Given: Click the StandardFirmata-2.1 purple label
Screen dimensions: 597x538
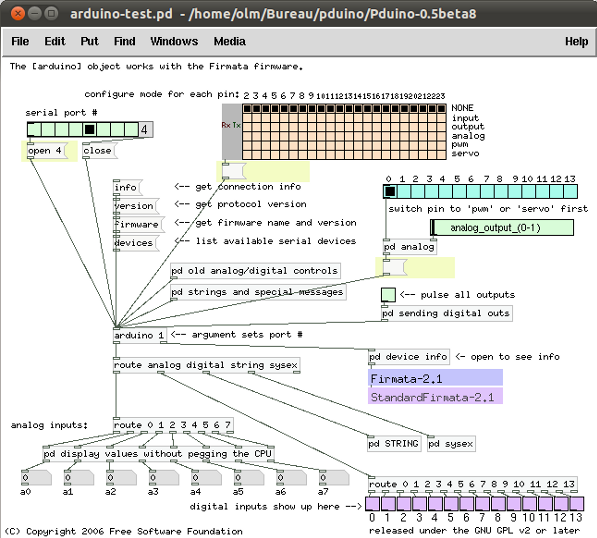Looking at the screenshot, I should pos(435,397).
